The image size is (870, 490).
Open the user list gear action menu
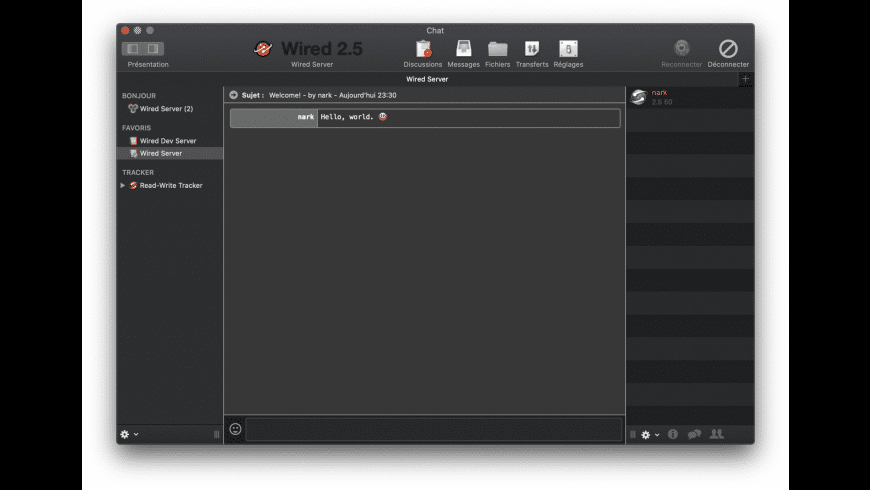[650, 435]
